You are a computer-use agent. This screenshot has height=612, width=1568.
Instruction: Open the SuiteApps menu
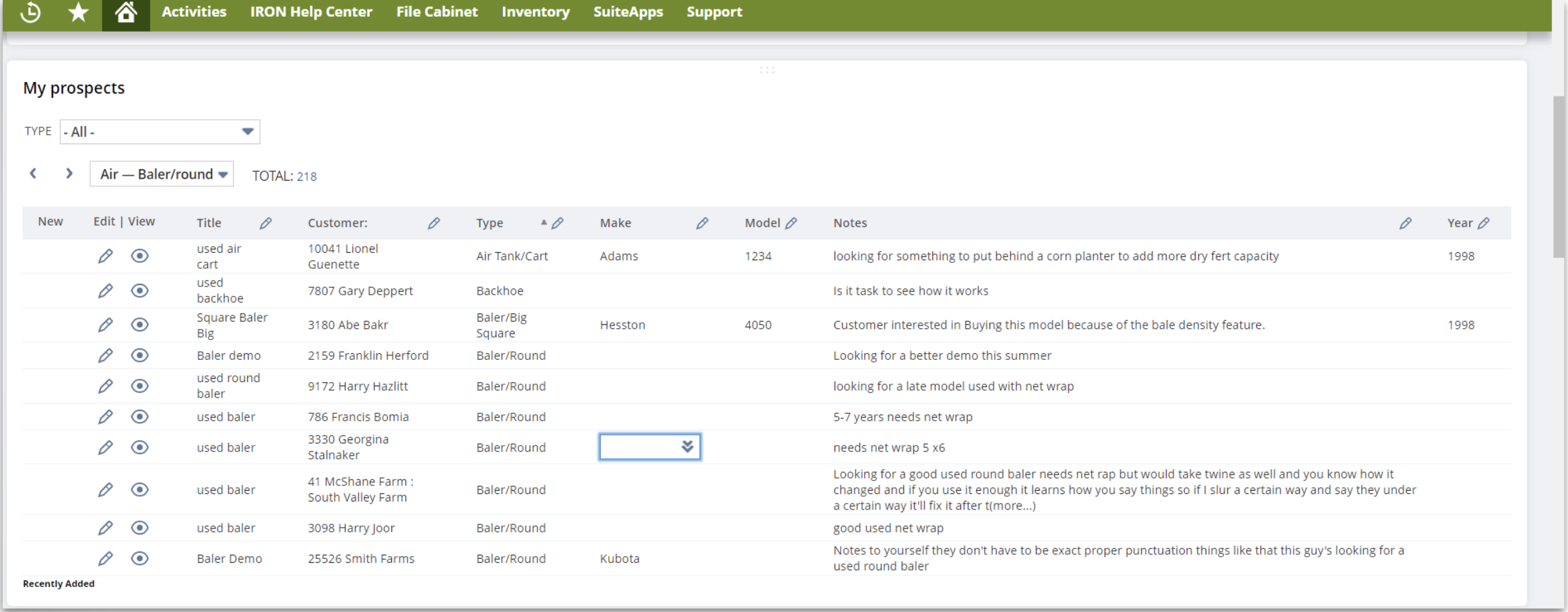(628, 12)
